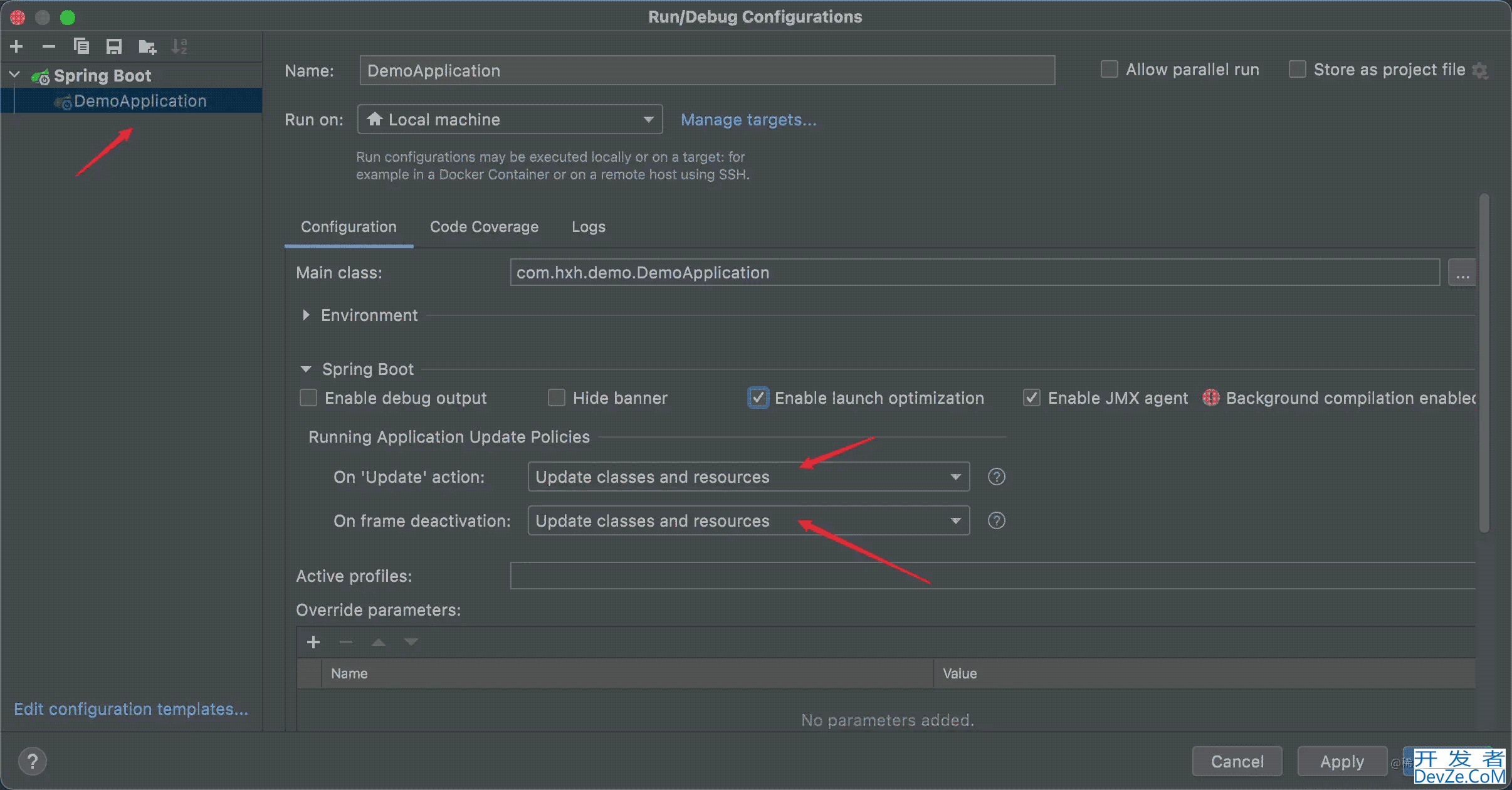Copy the selected configuration
Viewport: 1512px width, 790px height.
[81, 46]
